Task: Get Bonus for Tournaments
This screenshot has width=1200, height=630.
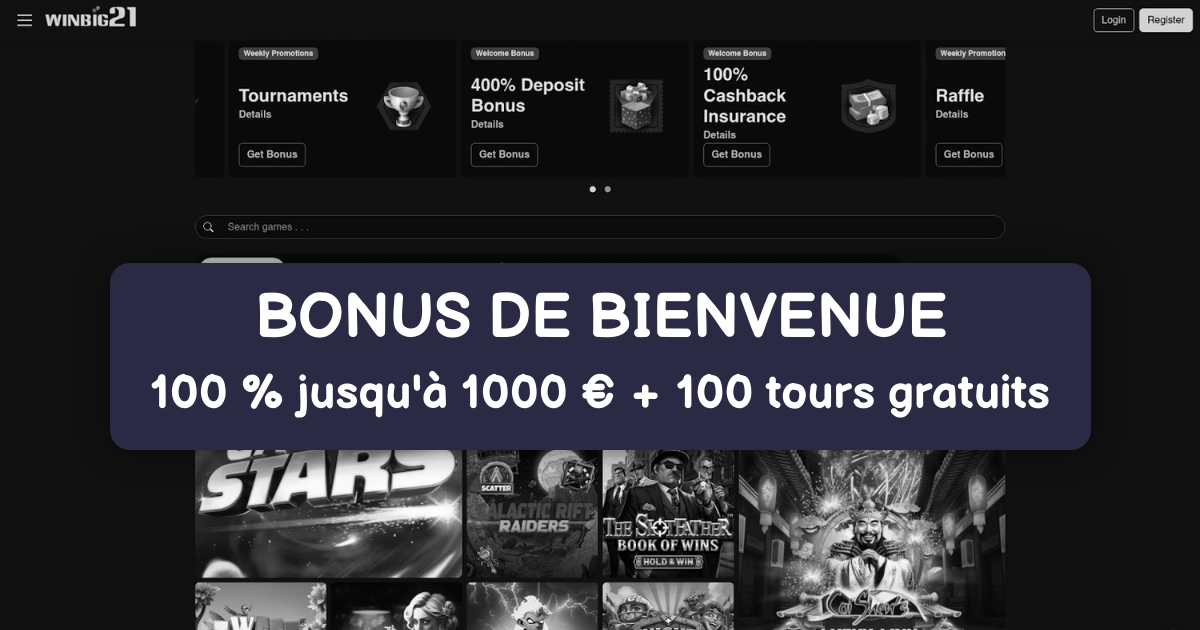Action: click(x=272, y=154)
